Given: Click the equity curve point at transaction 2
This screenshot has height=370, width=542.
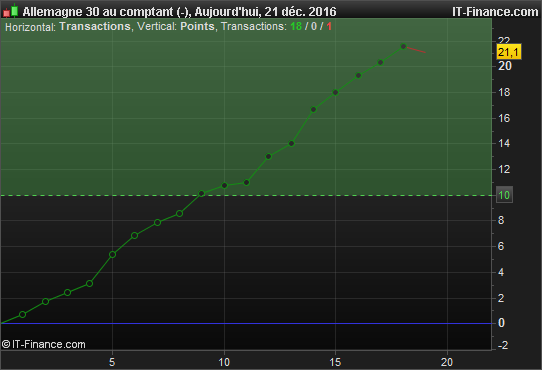Looking at the screenshot, I should click(45, 302).
